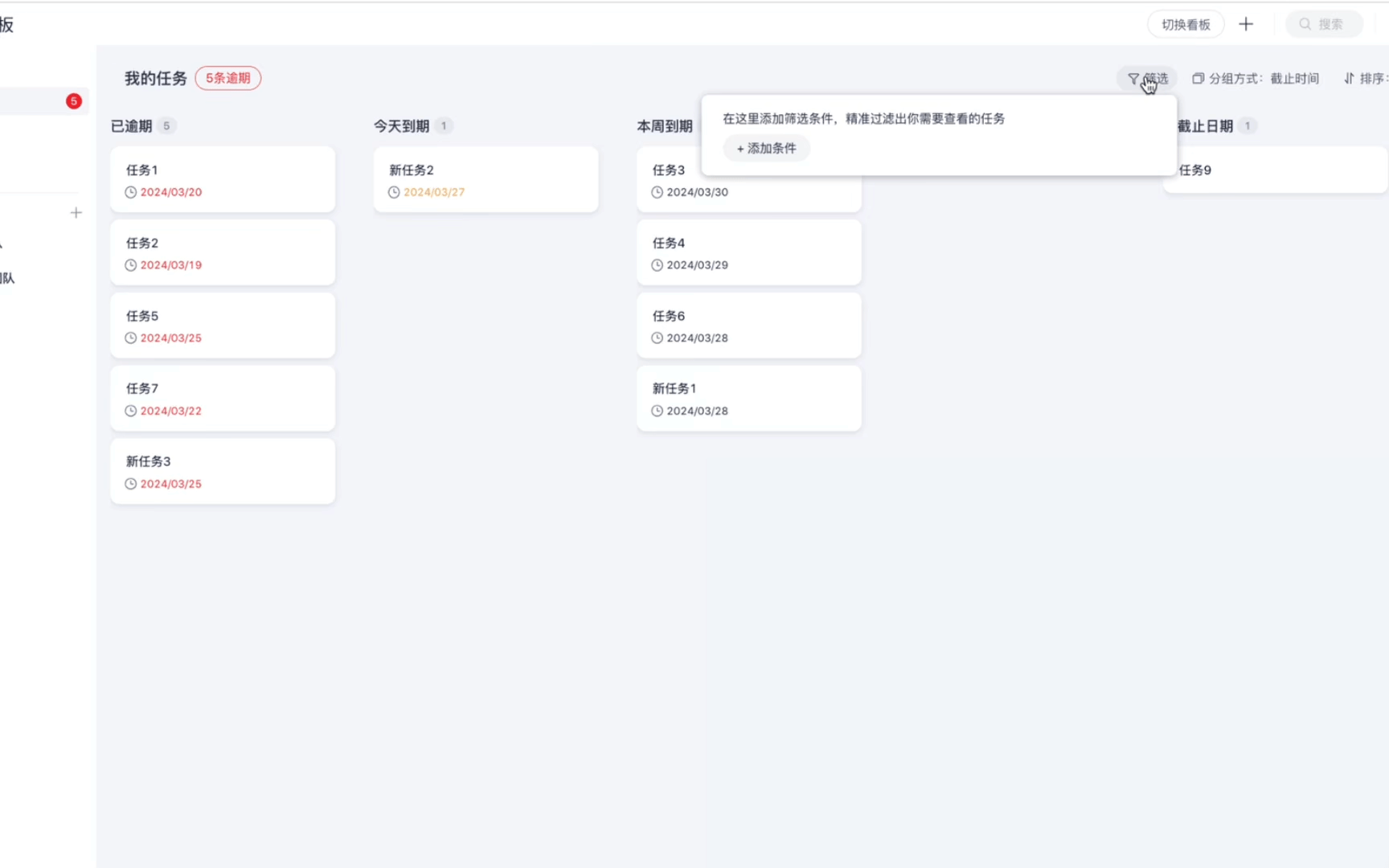Open the 任务9 task card
Screen dimensions: 1389x868
(1274, 170)
